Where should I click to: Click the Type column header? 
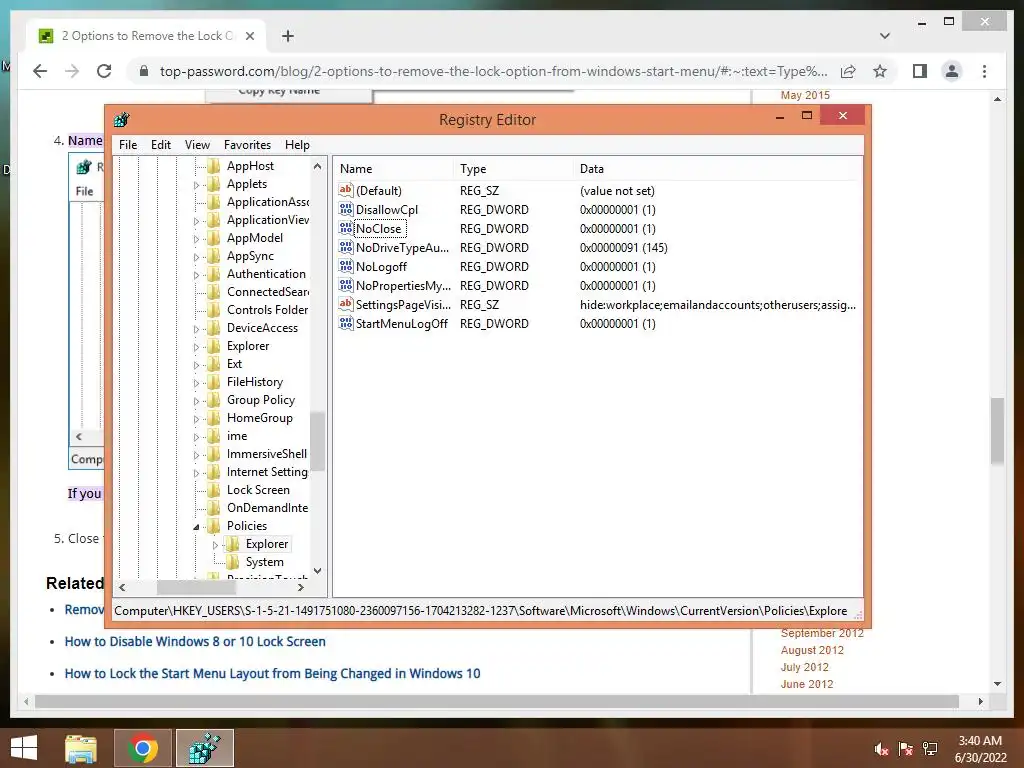513,168
